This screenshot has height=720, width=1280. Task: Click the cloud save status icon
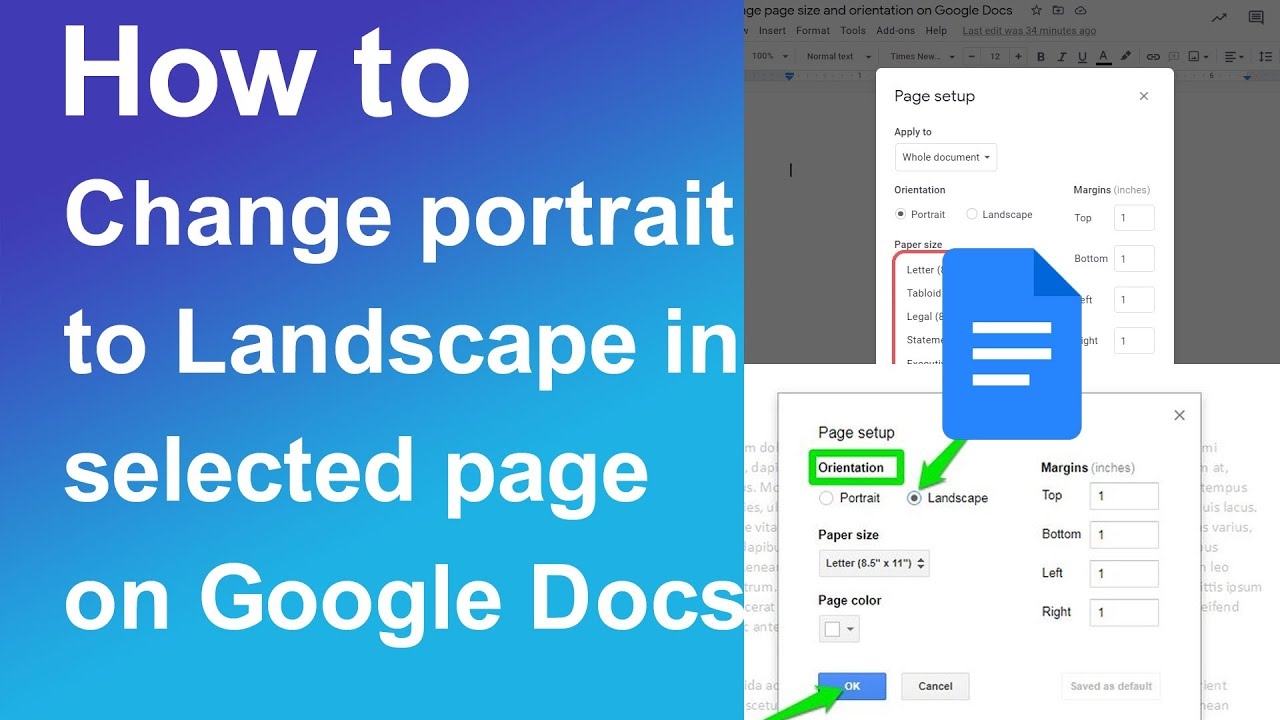[x=1081, y=10]
